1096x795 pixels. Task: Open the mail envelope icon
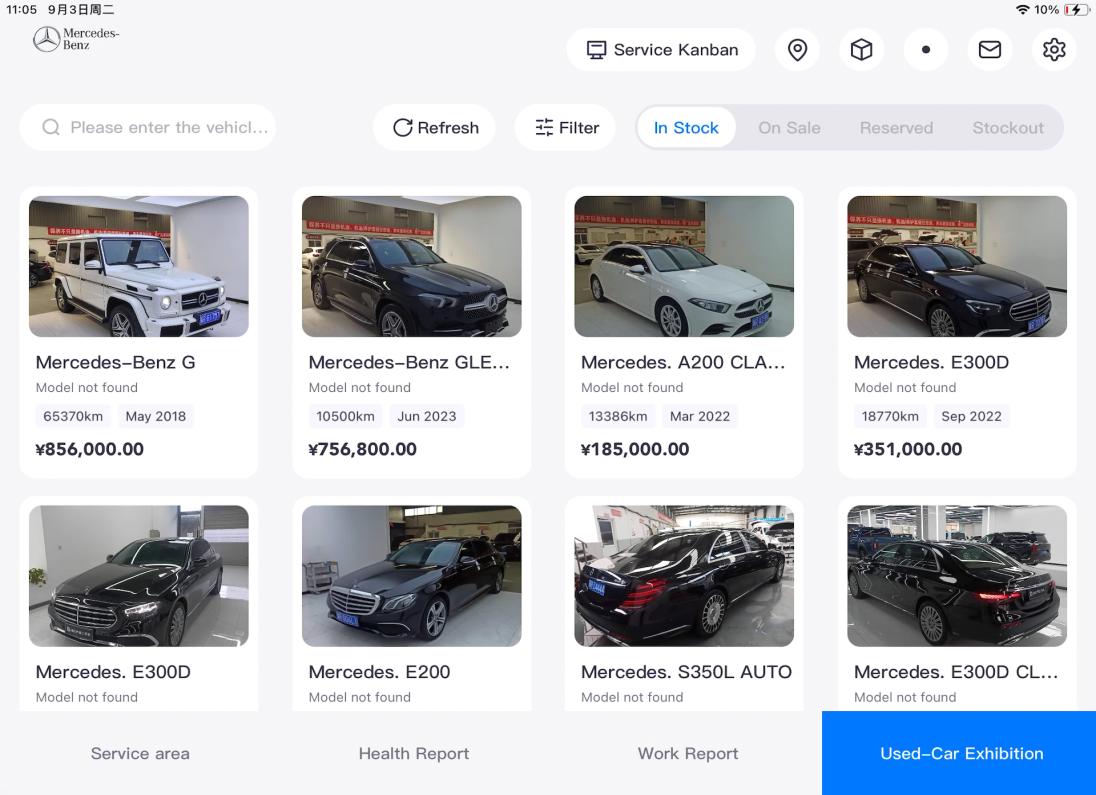(x=990, y=50)
